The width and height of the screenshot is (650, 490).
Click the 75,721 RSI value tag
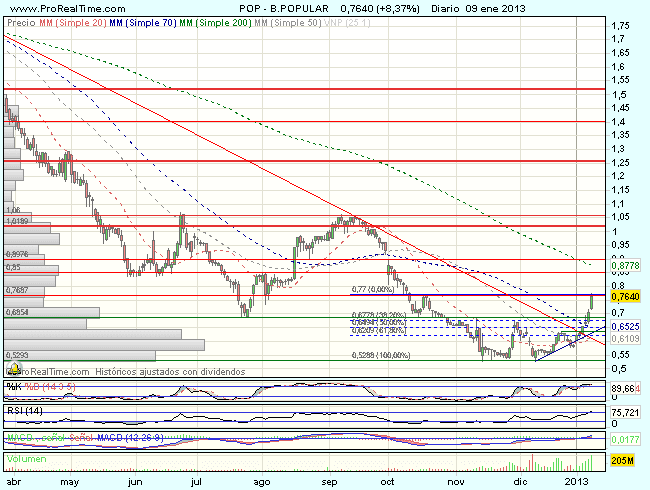pos(625,412)
